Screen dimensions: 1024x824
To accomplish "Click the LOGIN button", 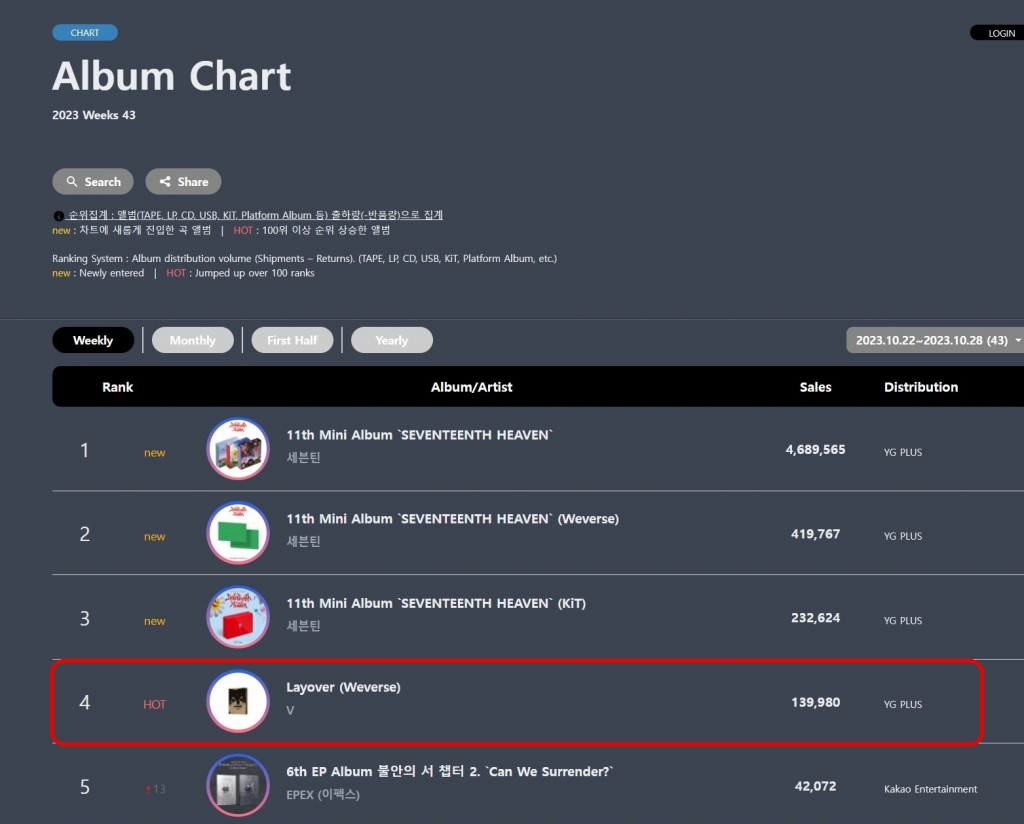I will (997, 33).
